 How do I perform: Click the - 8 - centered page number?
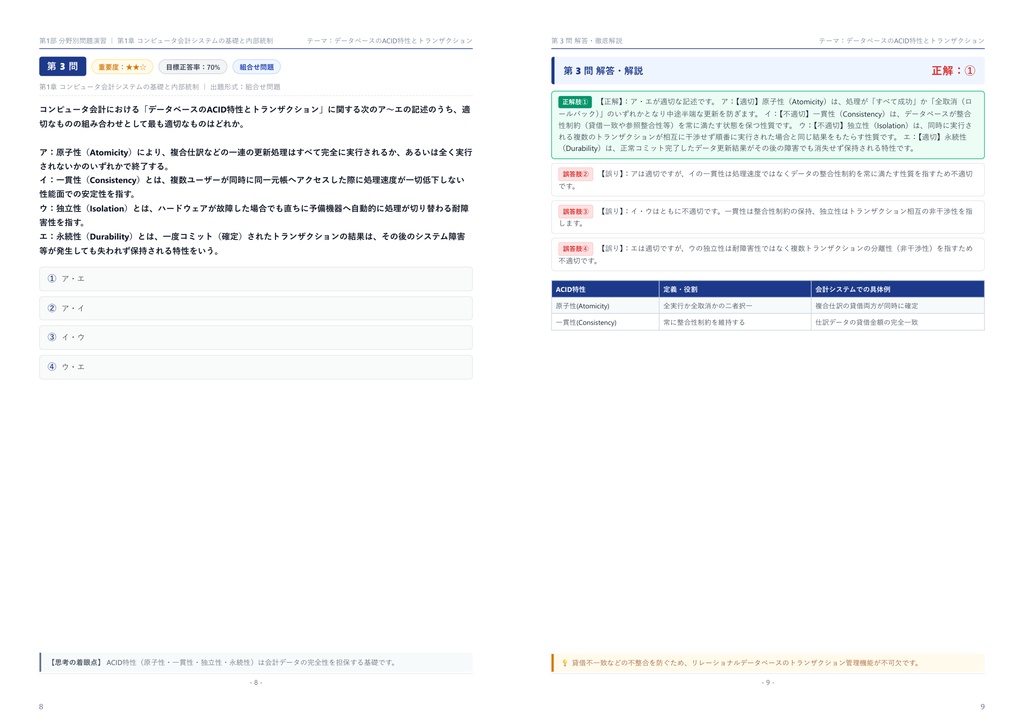256,683
